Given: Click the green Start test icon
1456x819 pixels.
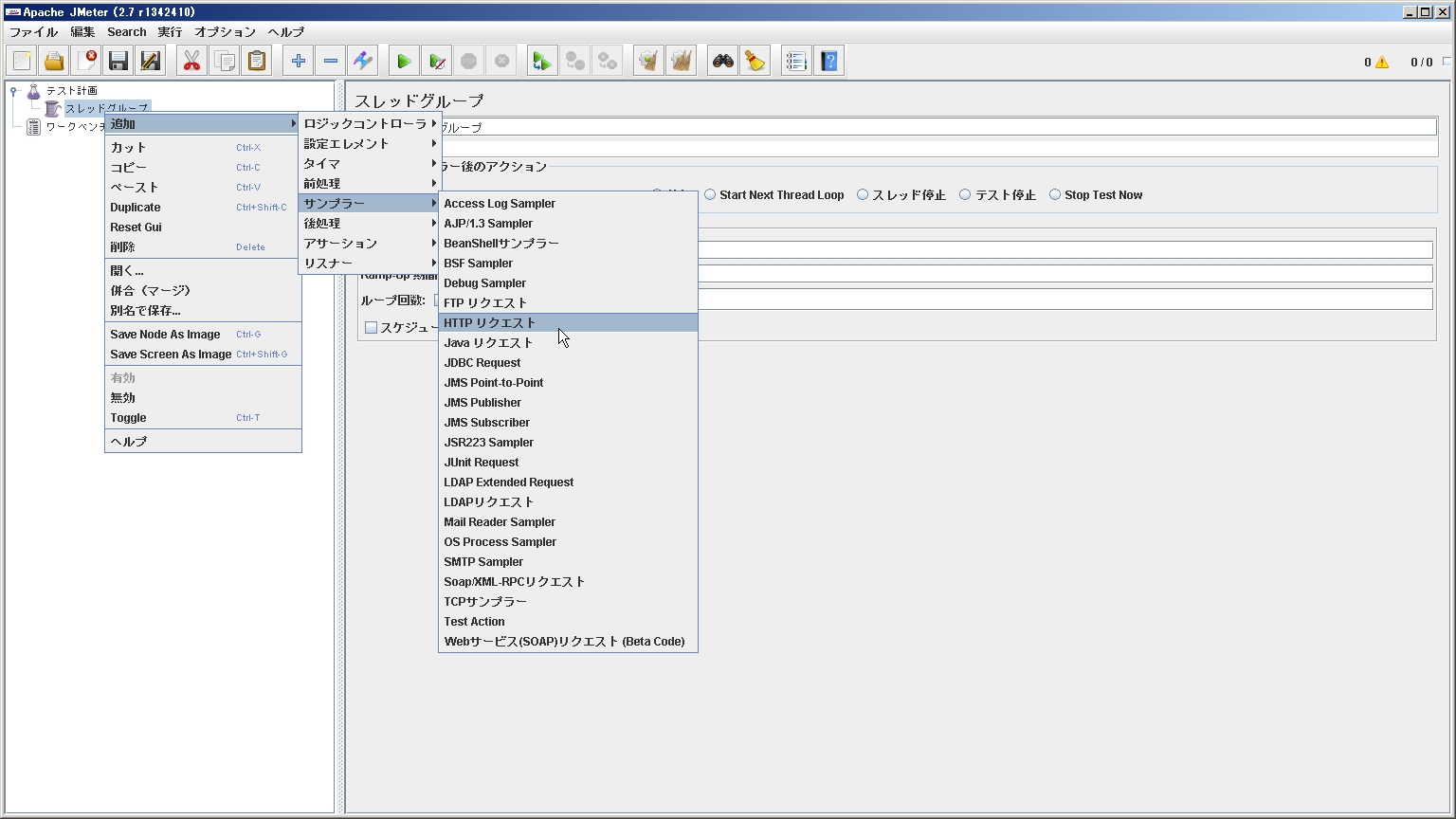Looking at the screenshot, I should tap(405, 62).
